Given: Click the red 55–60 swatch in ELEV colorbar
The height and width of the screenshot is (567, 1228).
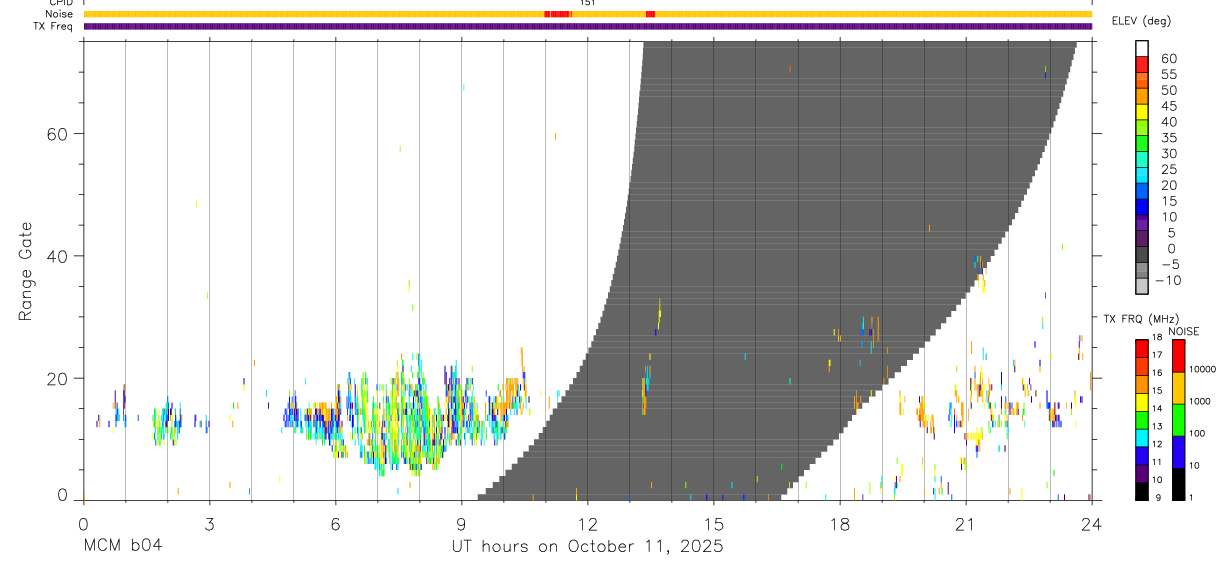Looking at the screenshot, I should (x=1142, y=66).
